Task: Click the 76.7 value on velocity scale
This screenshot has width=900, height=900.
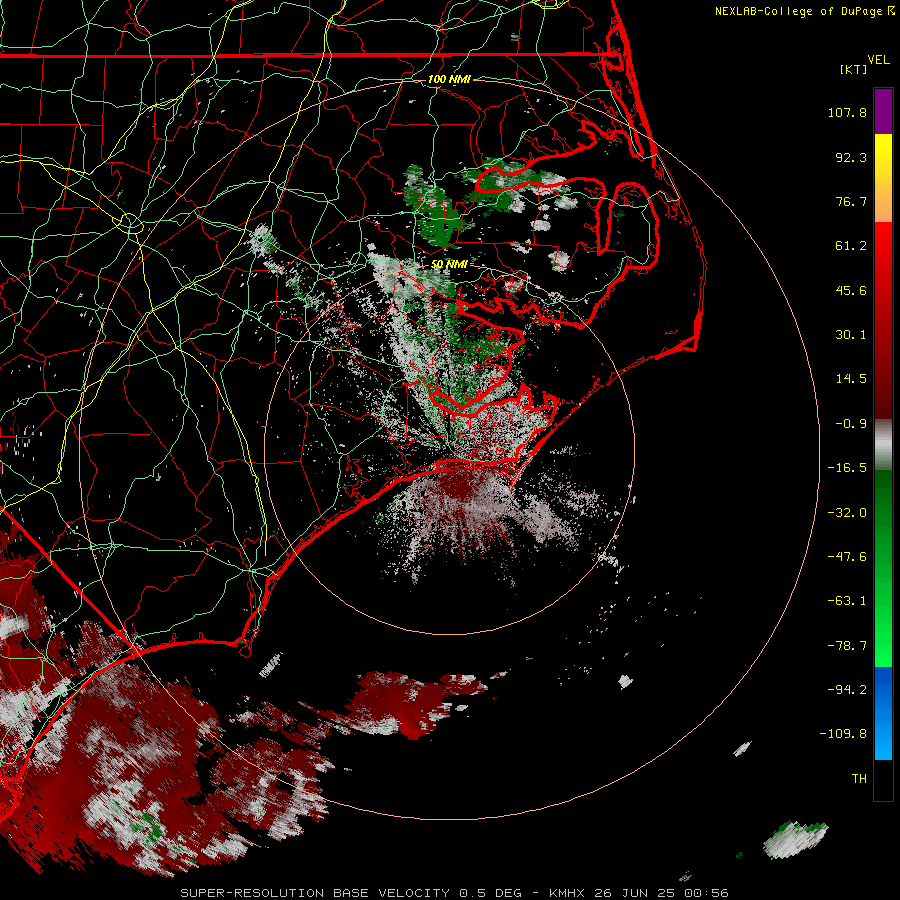Action: click(851, 201)
